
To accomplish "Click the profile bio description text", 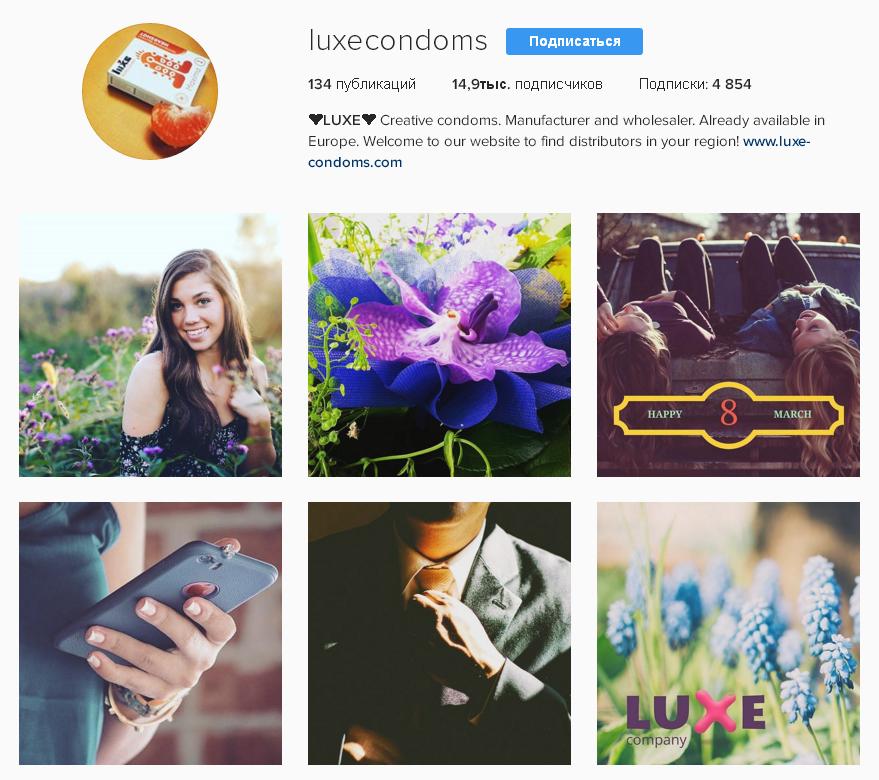I will (x=566, y=141).
